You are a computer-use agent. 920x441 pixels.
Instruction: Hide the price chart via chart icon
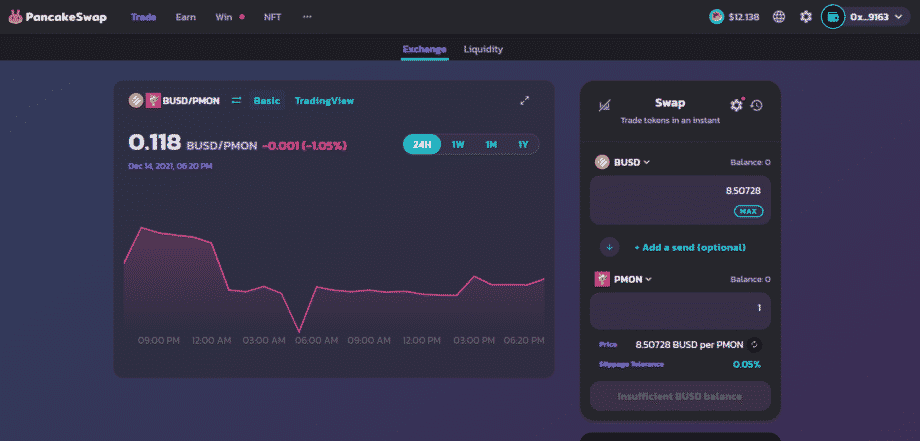coord(603,105)
